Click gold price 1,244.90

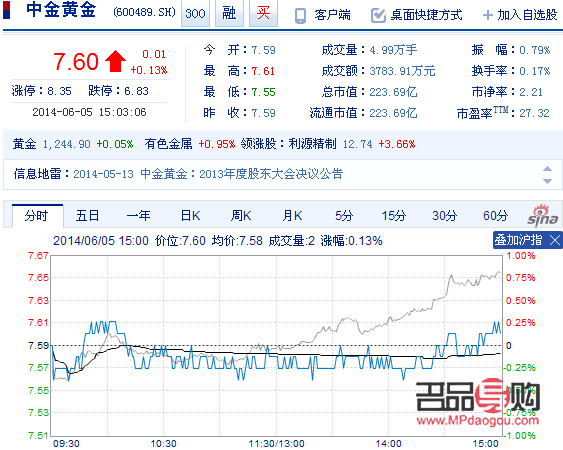66,144
